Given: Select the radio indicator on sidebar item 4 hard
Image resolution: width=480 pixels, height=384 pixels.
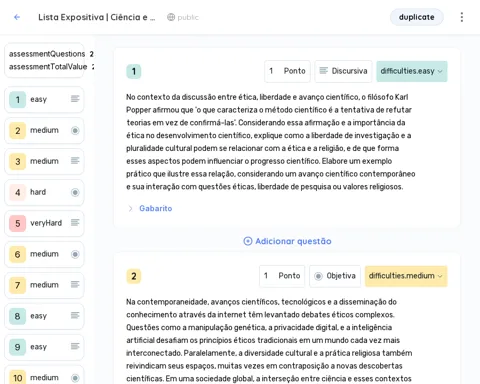Looking at the screenshot, I should pos(75,192).
